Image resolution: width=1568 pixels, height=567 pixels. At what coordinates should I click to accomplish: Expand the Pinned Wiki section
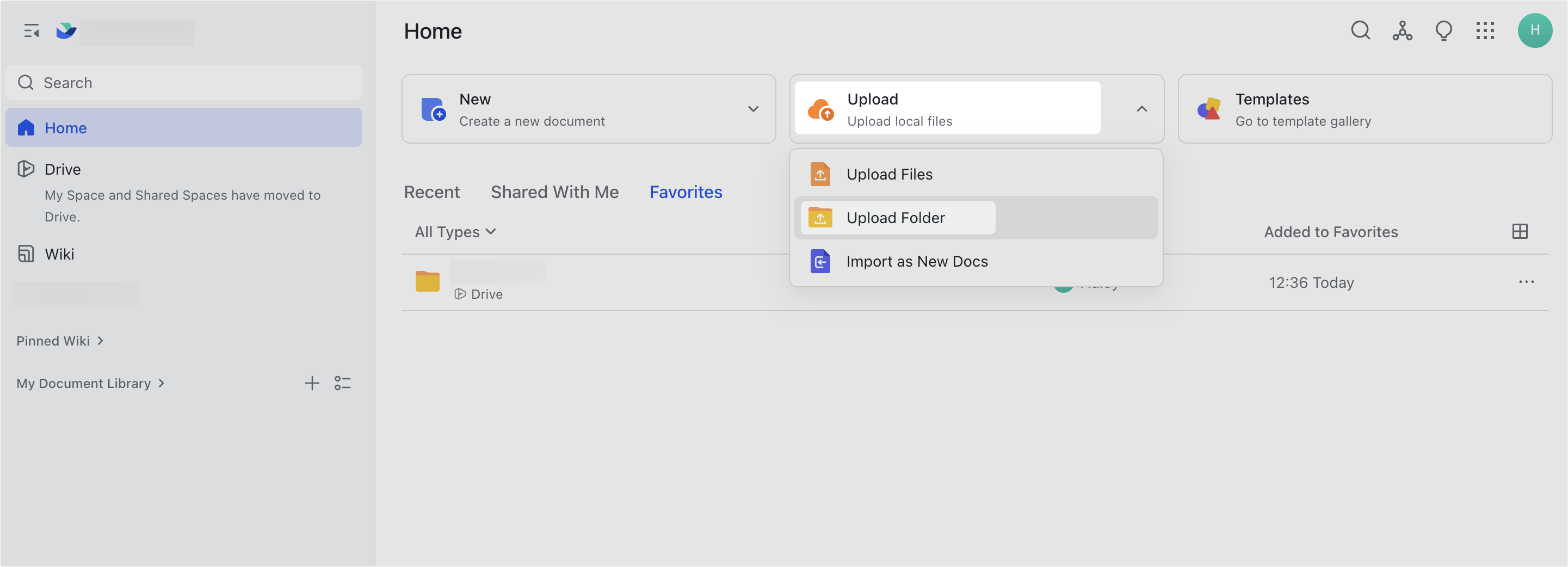60,341
